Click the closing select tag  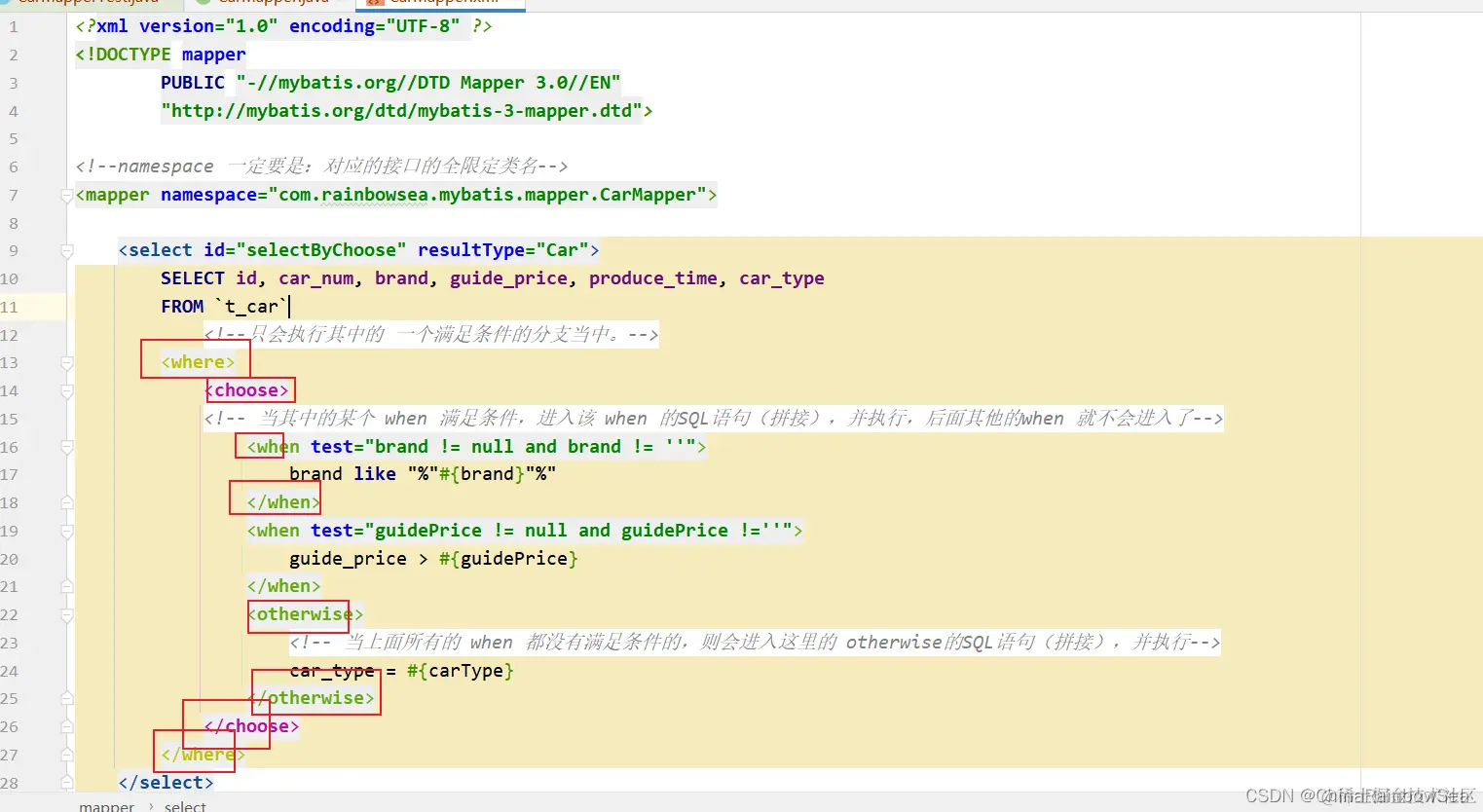(166, 782)
